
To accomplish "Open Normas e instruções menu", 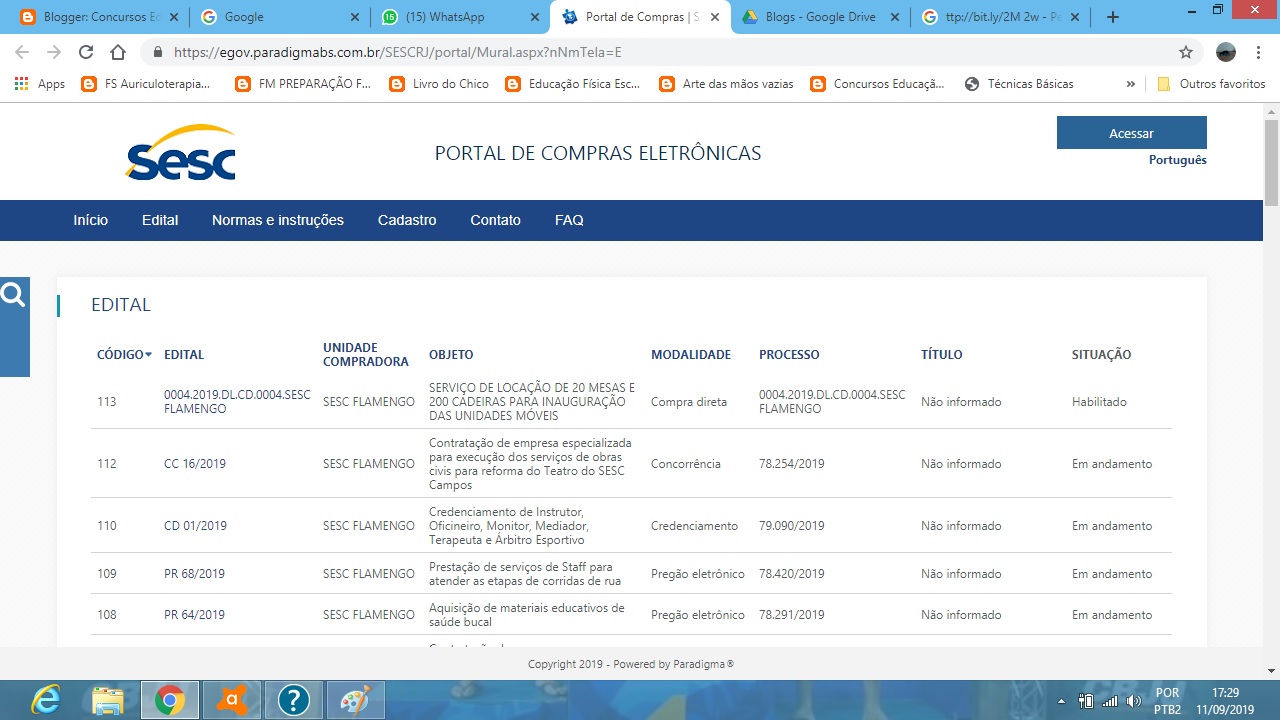I will pos(278,220).
